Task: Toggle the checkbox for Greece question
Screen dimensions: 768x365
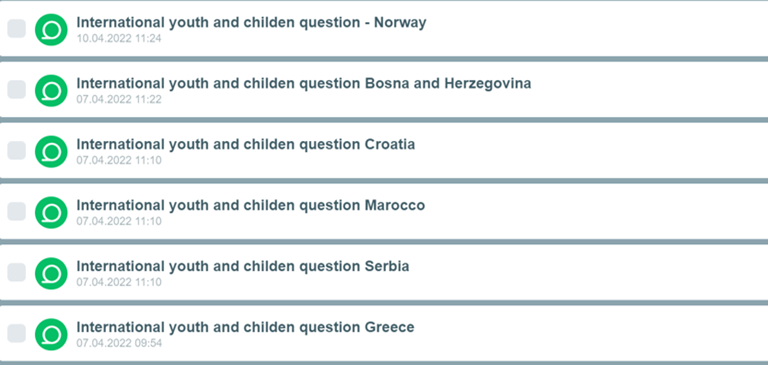Action: pos(17,333)
